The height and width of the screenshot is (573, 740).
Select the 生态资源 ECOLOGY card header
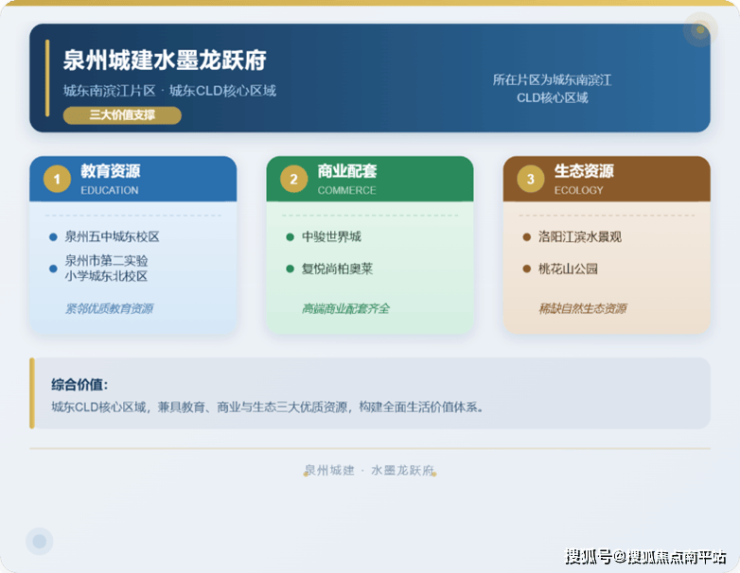click(x=607, y=179)
